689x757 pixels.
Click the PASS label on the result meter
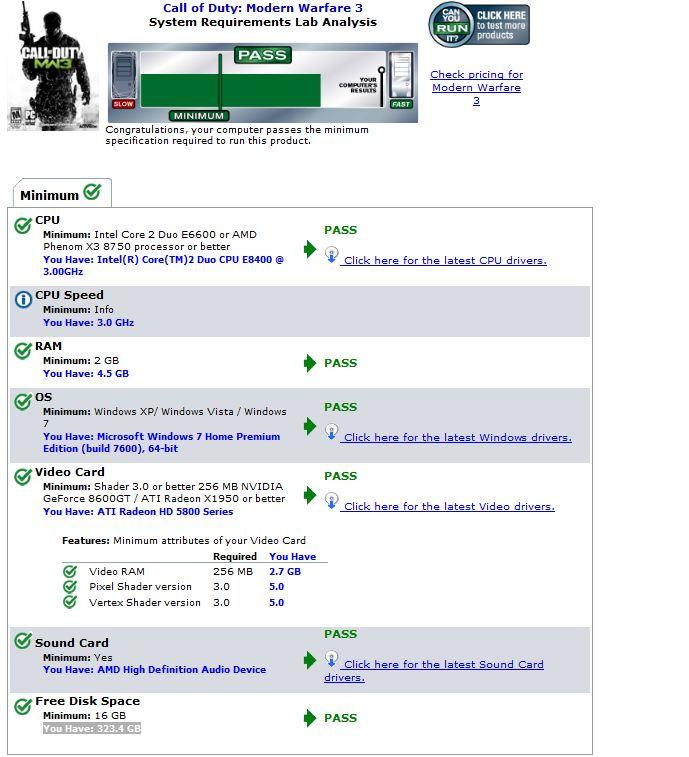[x=263, y=55]
